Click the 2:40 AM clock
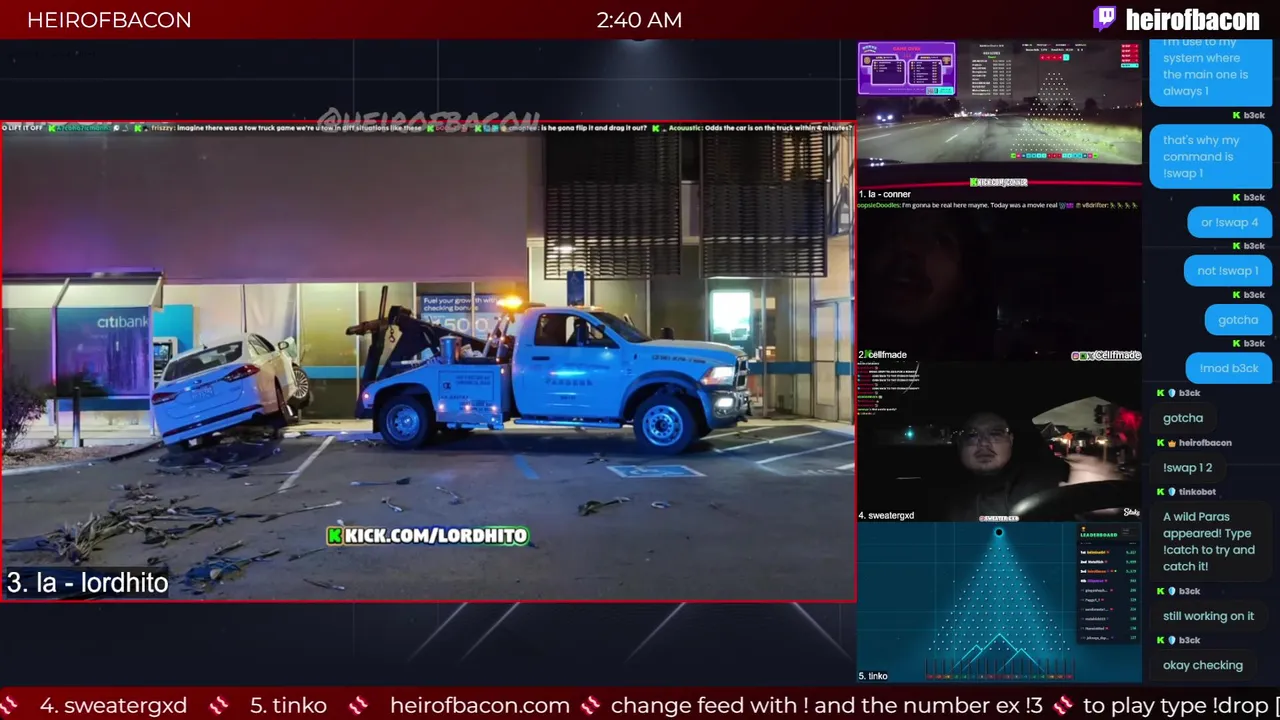1280x720 pixels. pos(639,20)
